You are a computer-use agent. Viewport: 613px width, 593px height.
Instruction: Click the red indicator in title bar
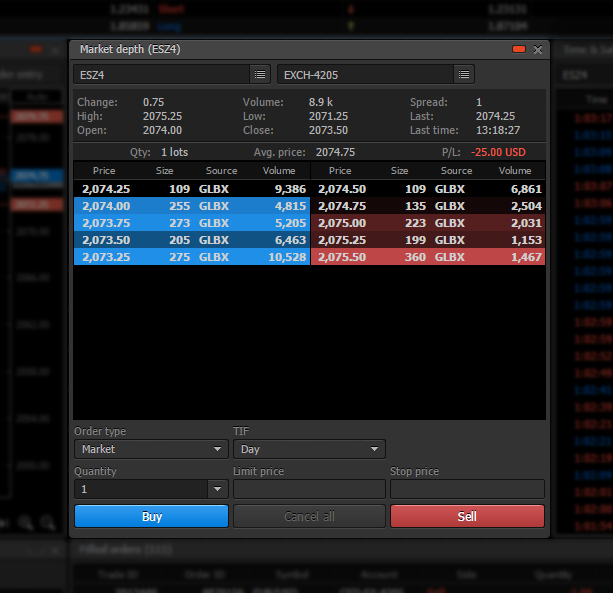tap(519, 49)
